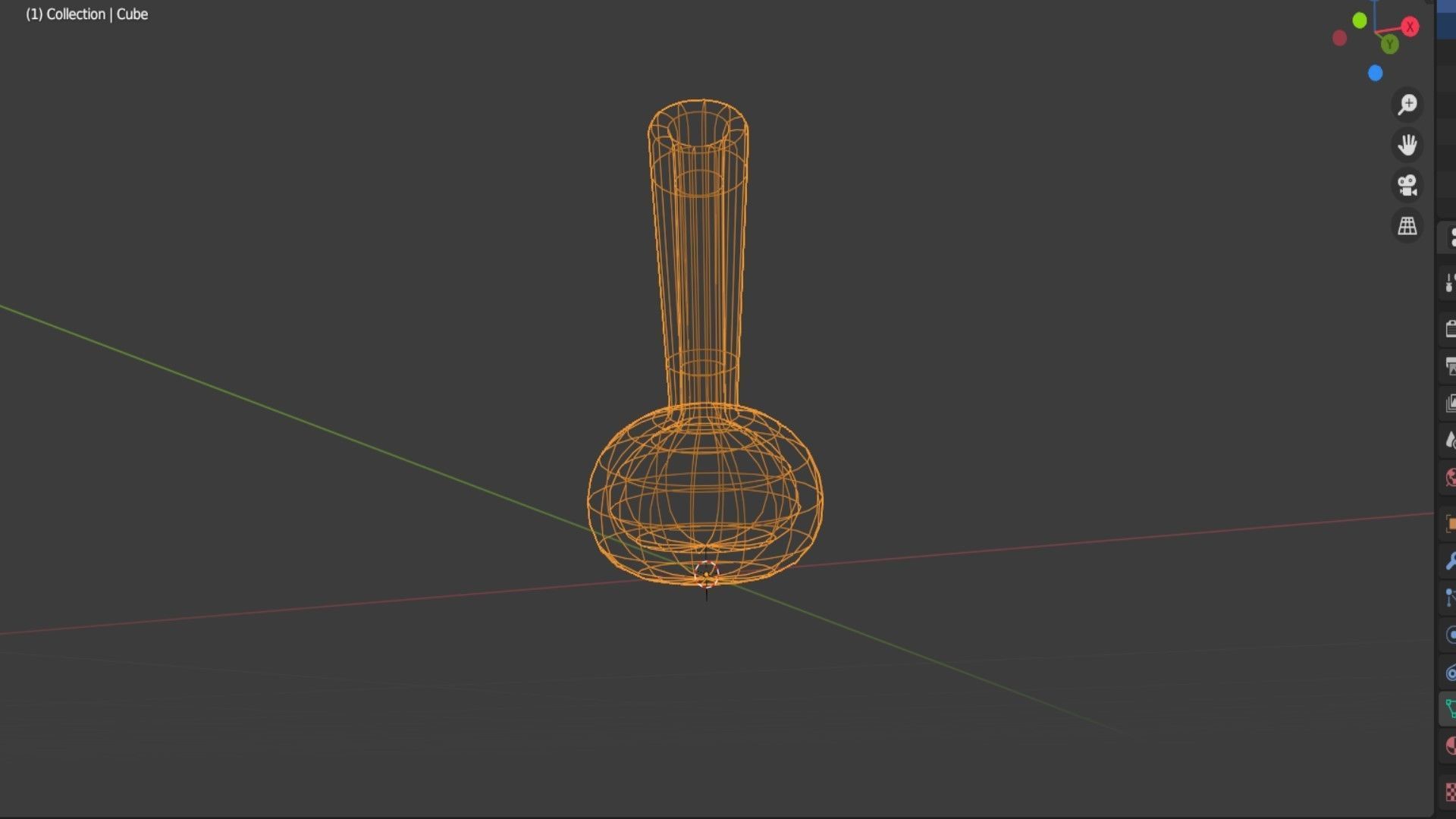Open the Particles properties tab
This screenshot has height=819, width=1456.
point(1449,598)
